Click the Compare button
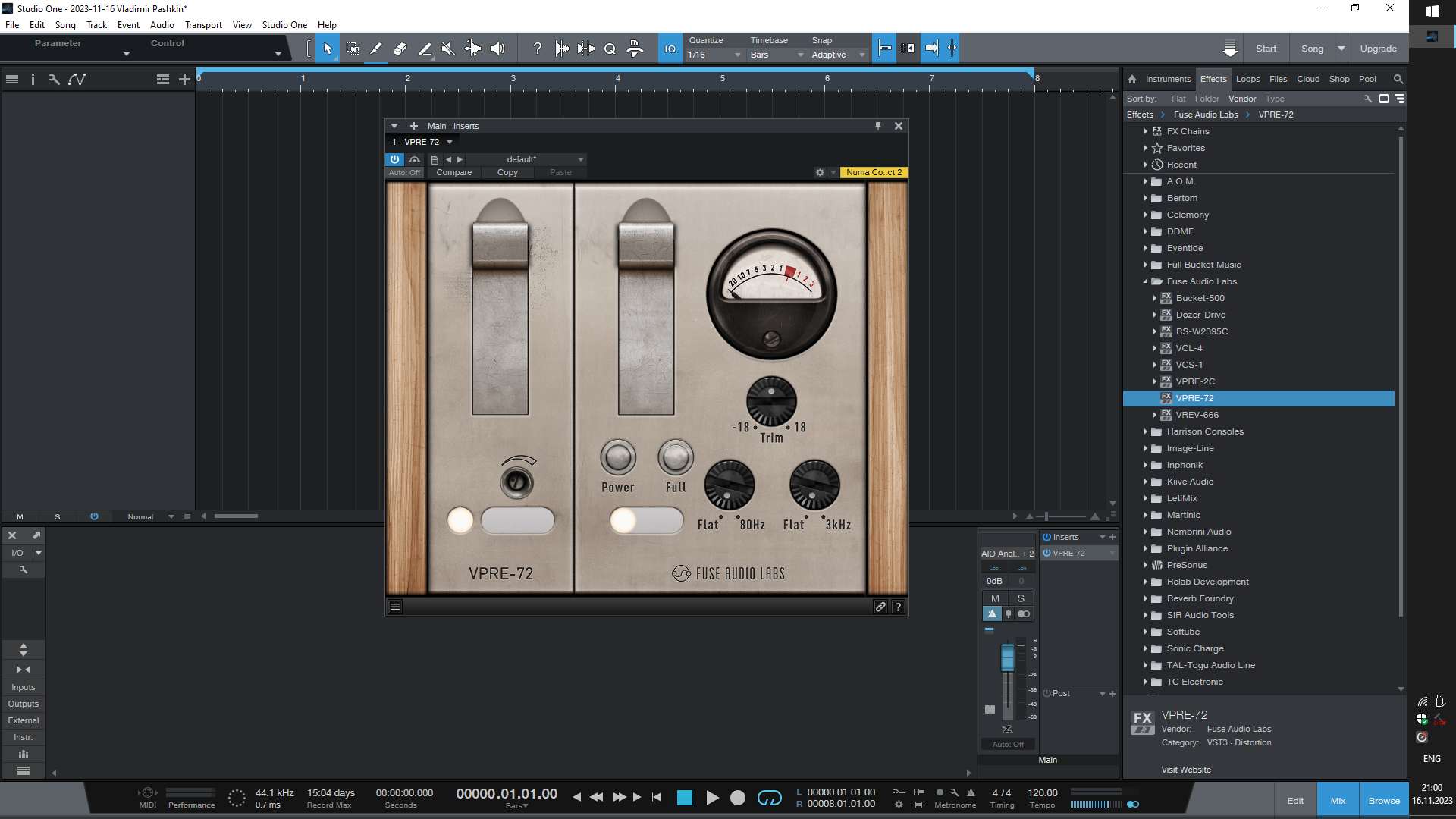1456x819 pixels. [453, 172]
